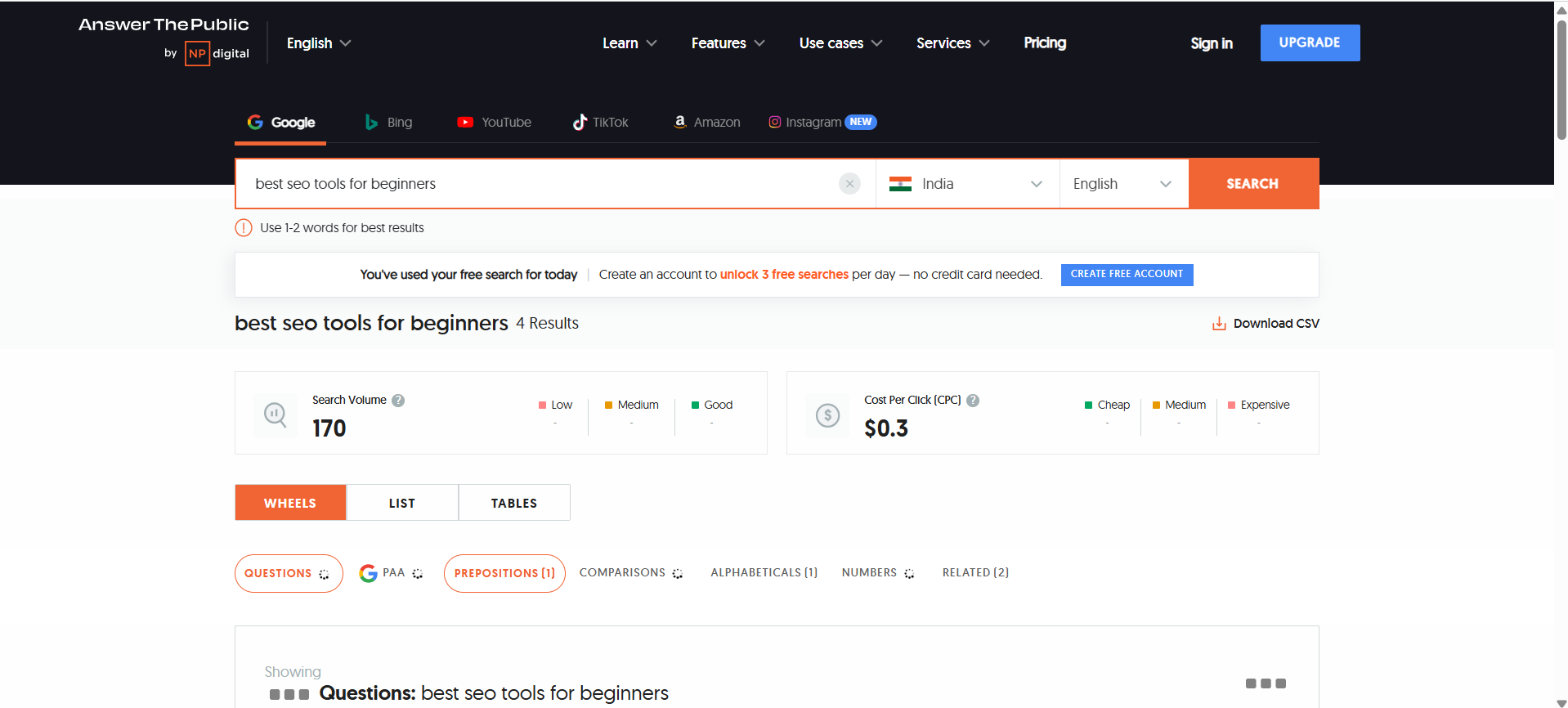Select the COMPARISONS filter
Image resolution: width=1568 pixels, height=708 pixels.
pos(631,573)
